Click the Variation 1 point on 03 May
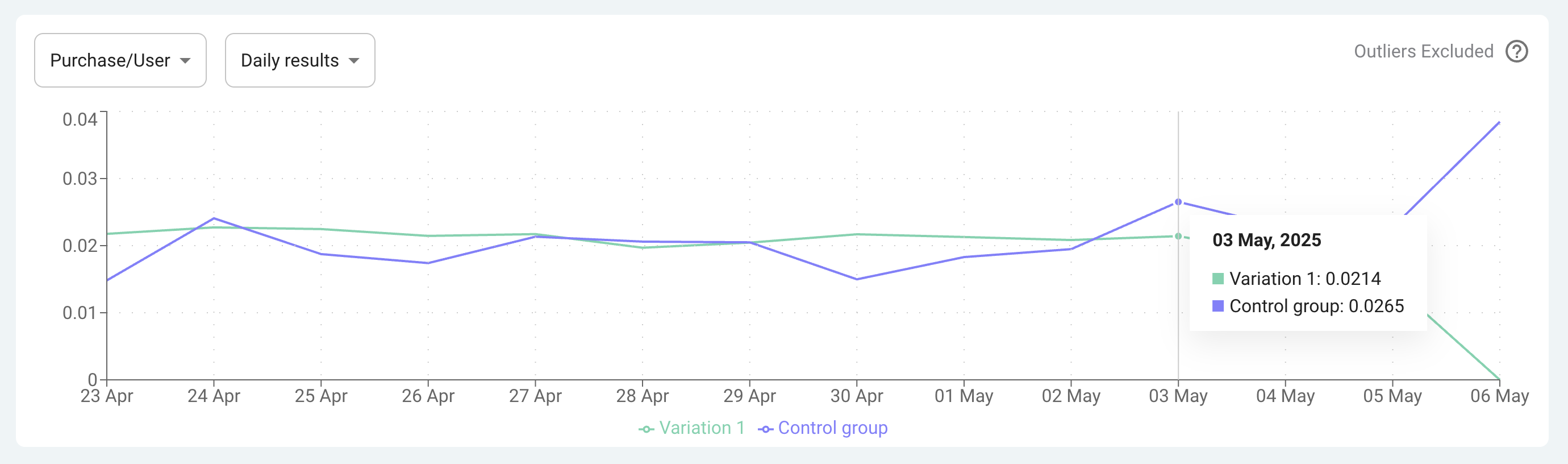The width and height of the screenshot is (1568, 464). [1178, 236]
